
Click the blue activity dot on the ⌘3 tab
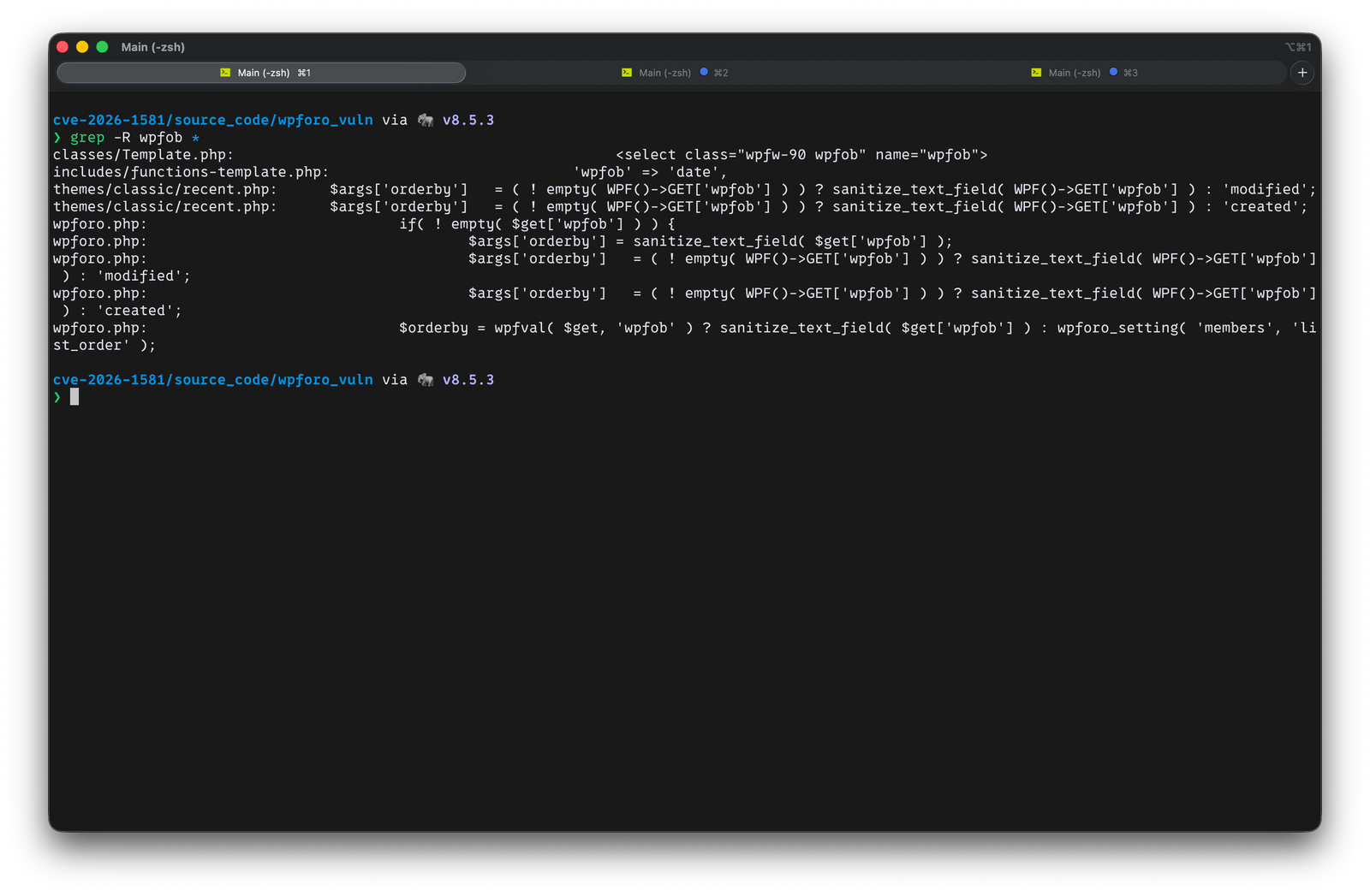(1113, 72)
